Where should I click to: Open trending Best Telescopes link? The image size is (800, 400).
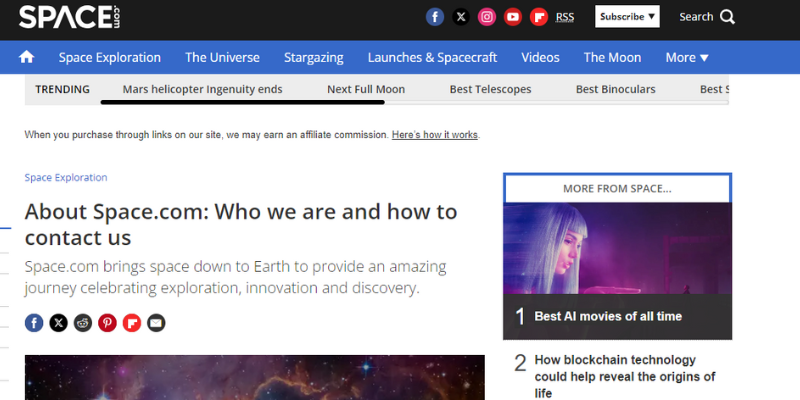(490, 89)
